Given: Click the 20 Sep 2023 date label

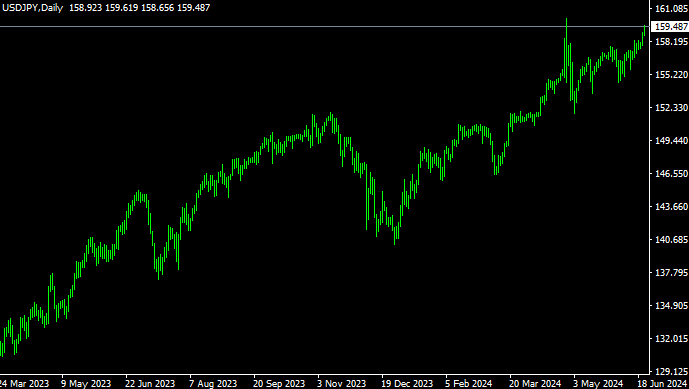Looking at the screenshot, I should [279, 384].
